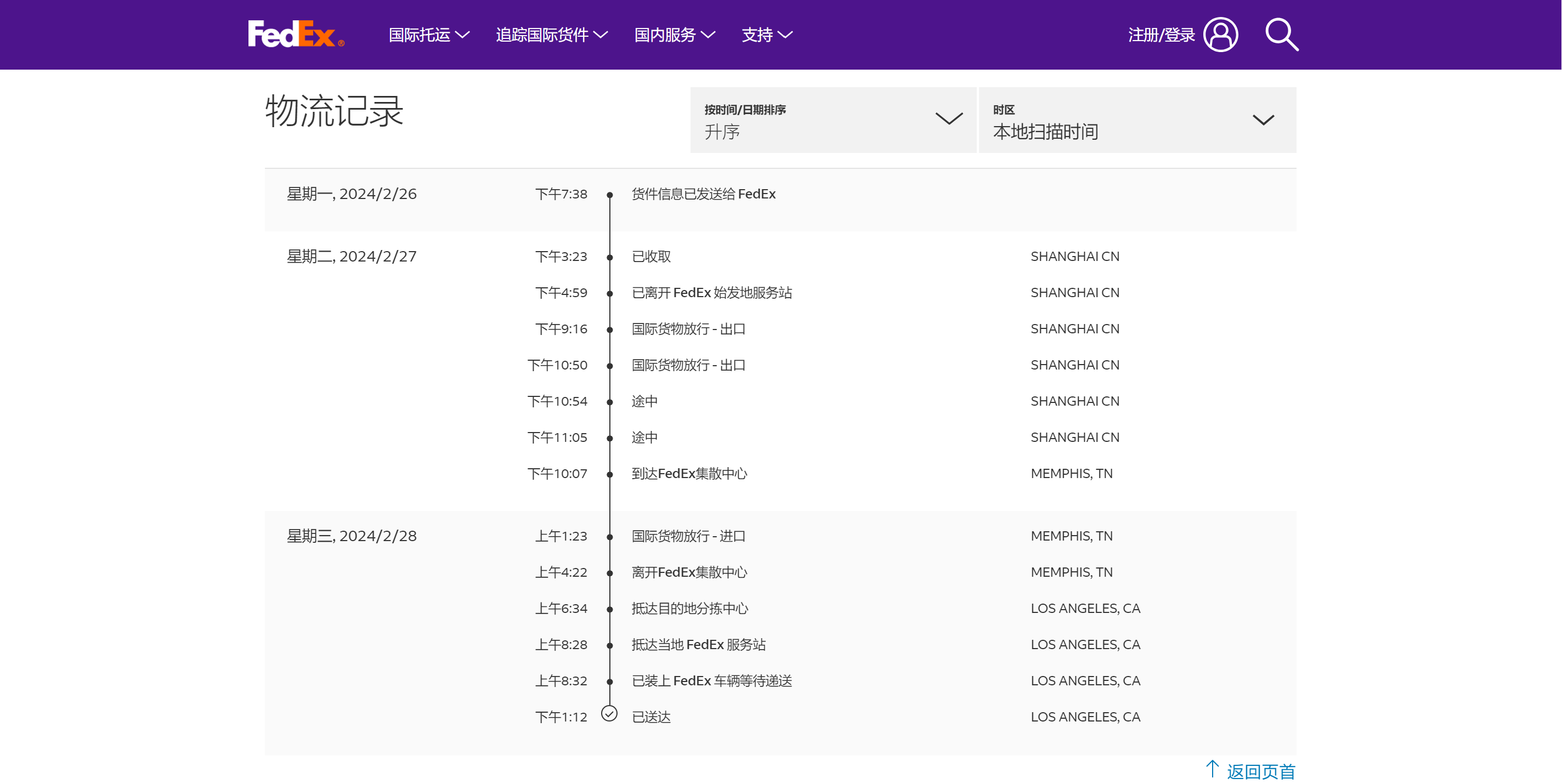1562x784 pixels.
Task: Click the chevron beside 支持
Action: tap(785, 35)
